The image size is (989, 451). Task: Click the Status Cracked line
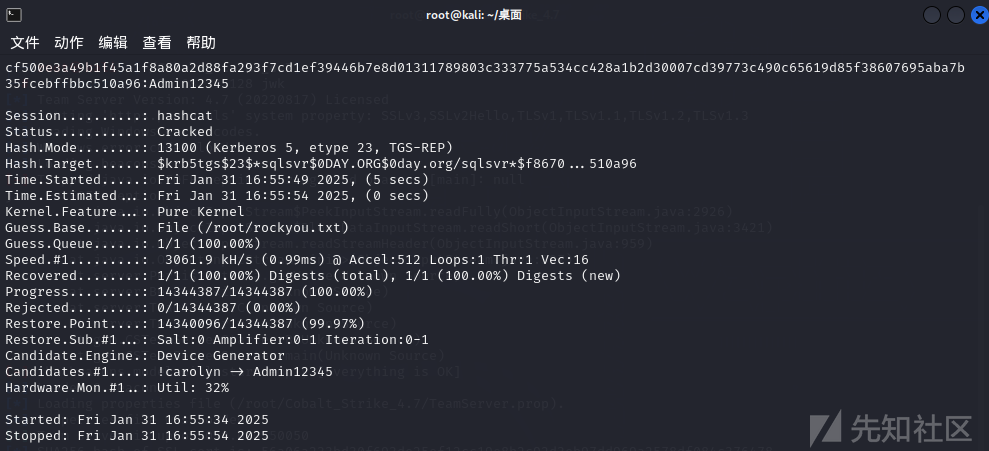pyautogui.click(x=109, y=132)
